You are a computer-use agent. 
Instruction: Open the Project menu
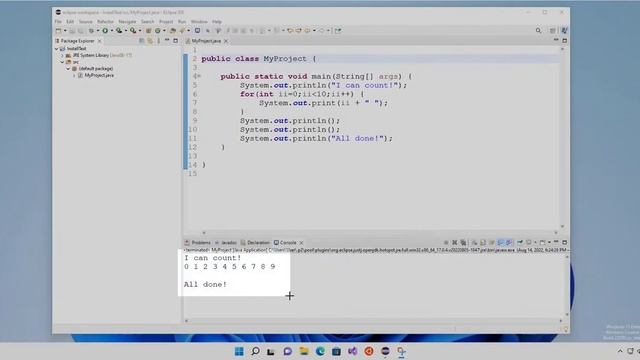(x=166, y=22)
